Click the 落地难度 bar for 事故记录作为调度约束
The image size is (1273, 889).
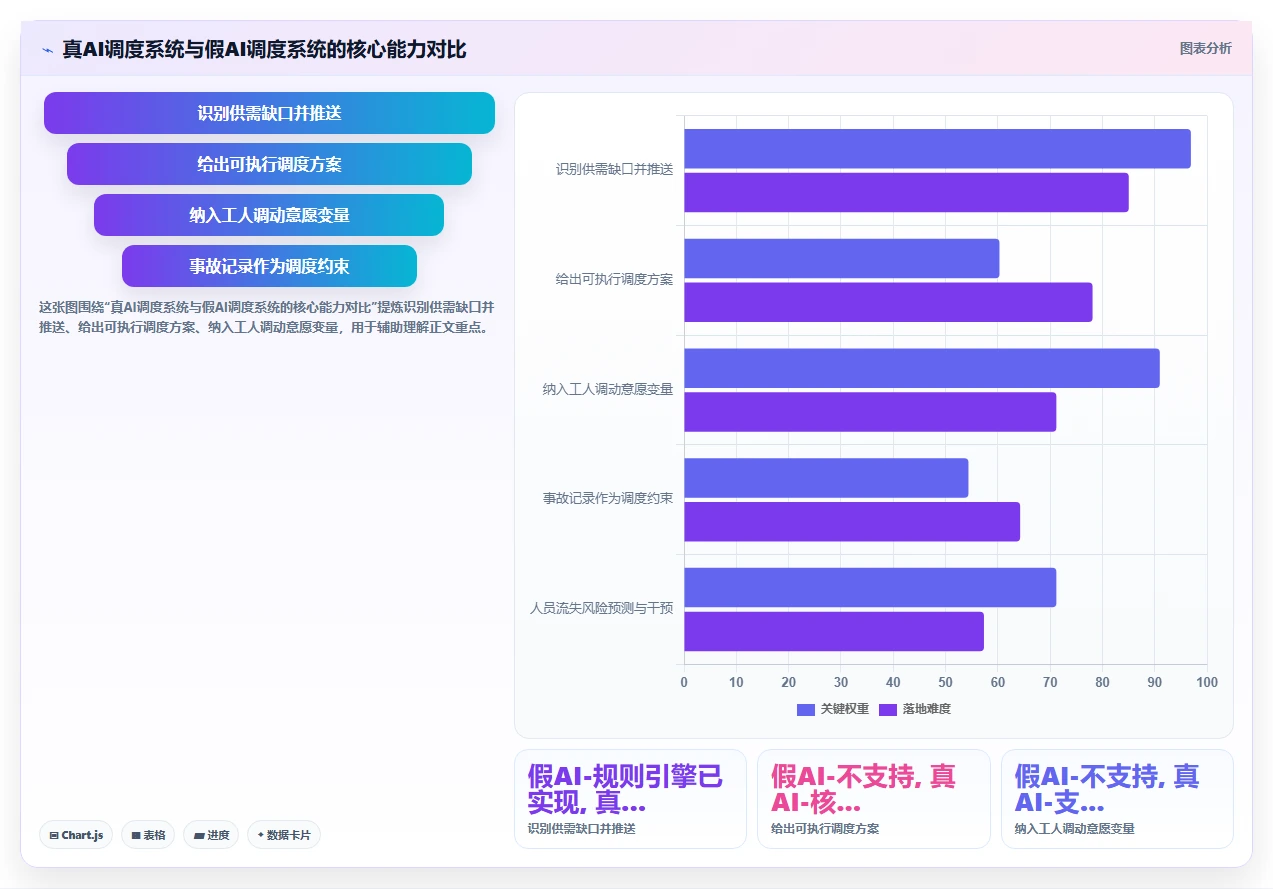[x=852, y=522]
